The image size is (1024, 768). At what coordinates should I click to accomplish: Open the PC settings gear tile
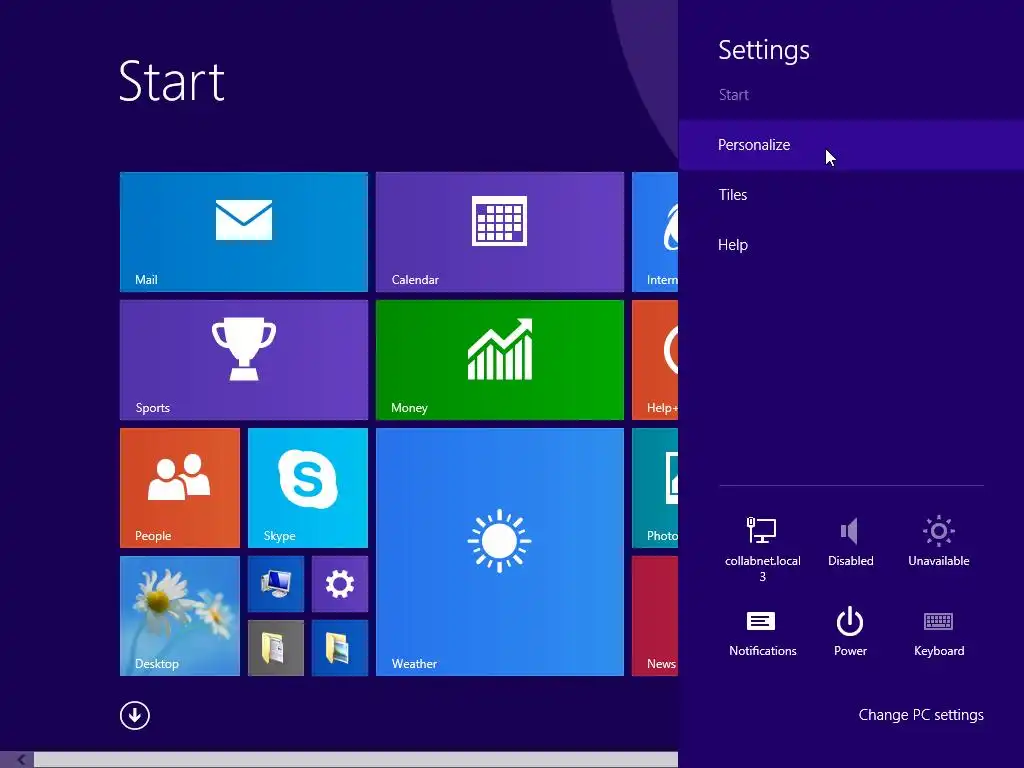coord(340,584)
